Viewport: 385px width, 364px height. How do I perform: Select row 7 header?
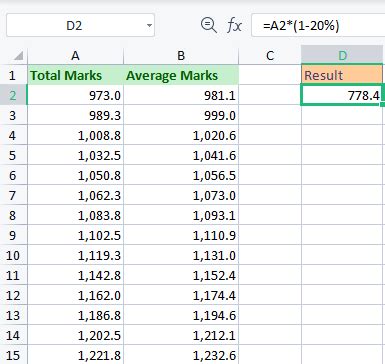click(x=13, y=195)
